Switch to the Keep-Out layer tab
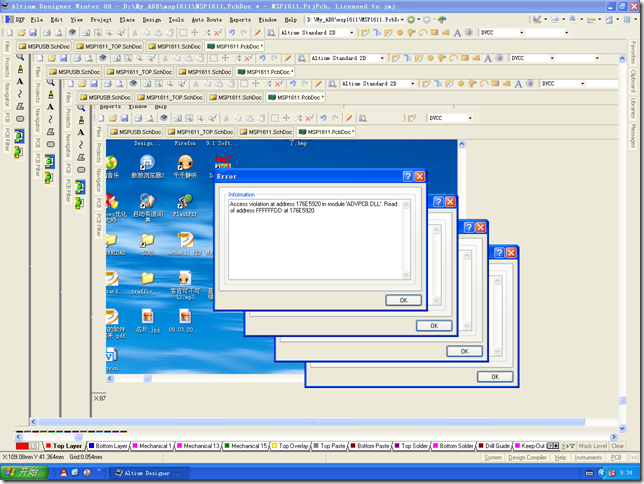The height and width of the screenshot is (484, 644). coord(530,446)
